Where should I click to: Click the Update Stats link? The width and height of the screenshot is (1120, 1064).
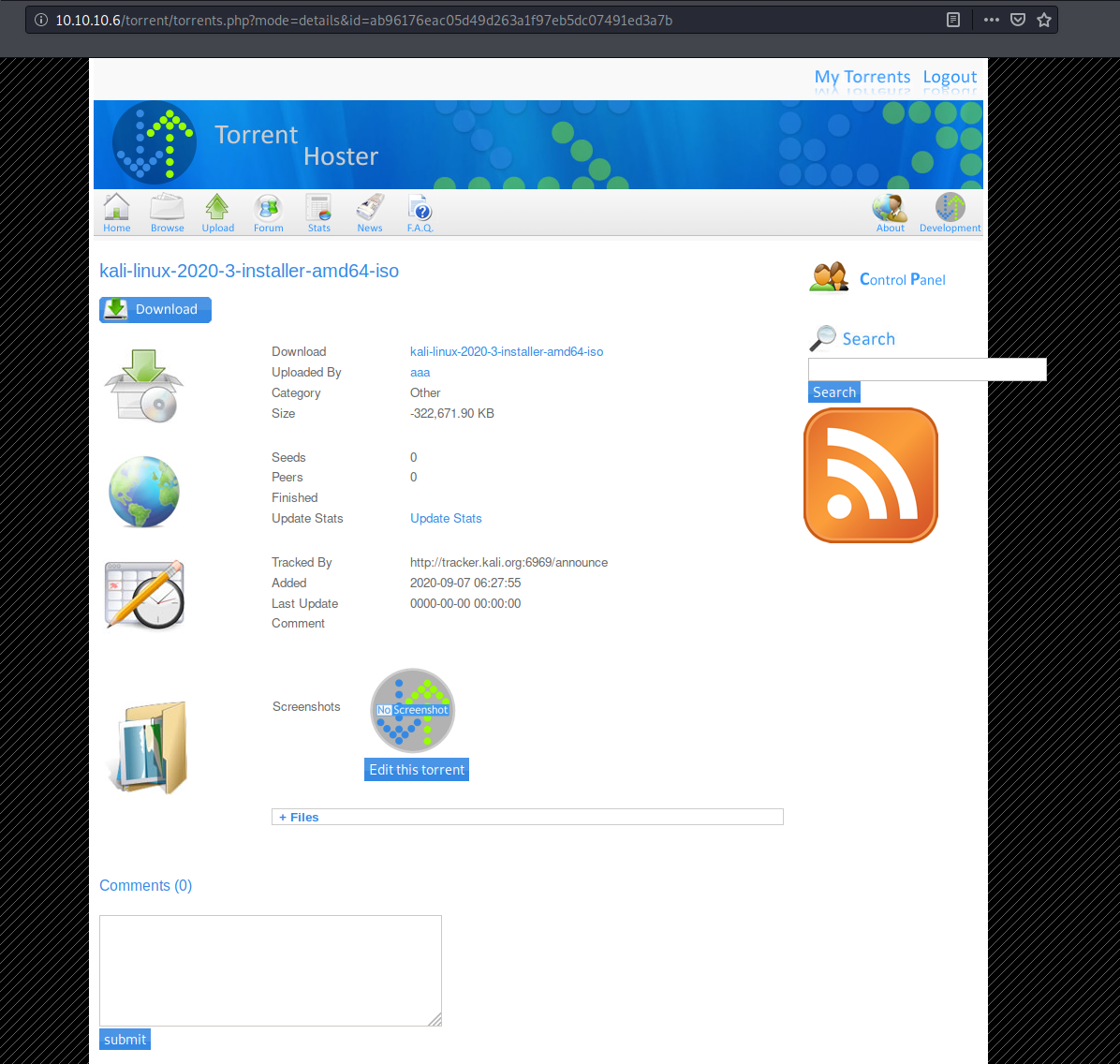pyautogui.click(x=446, y=518)
